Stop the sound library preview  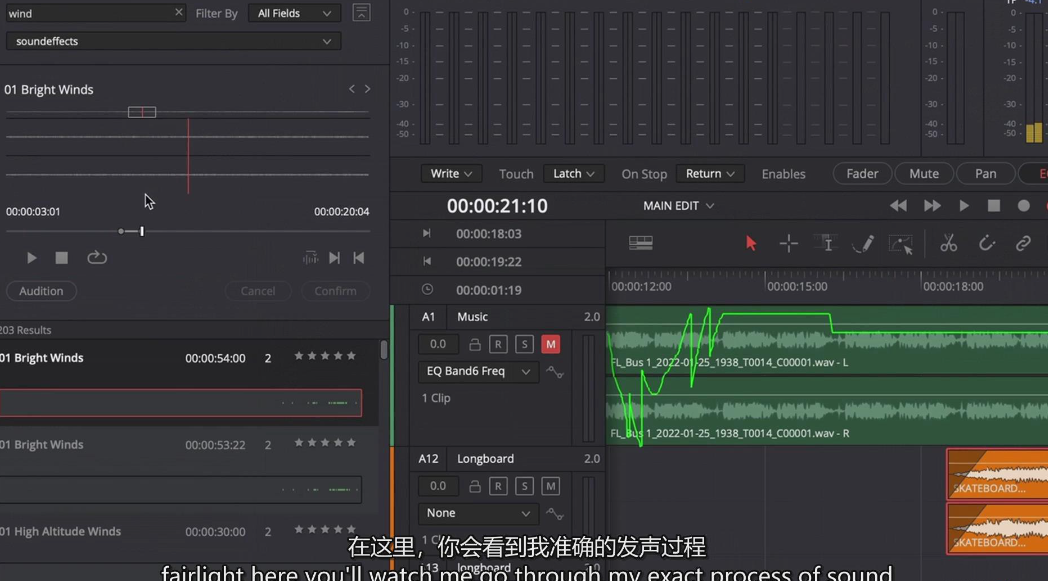[62, 258]
